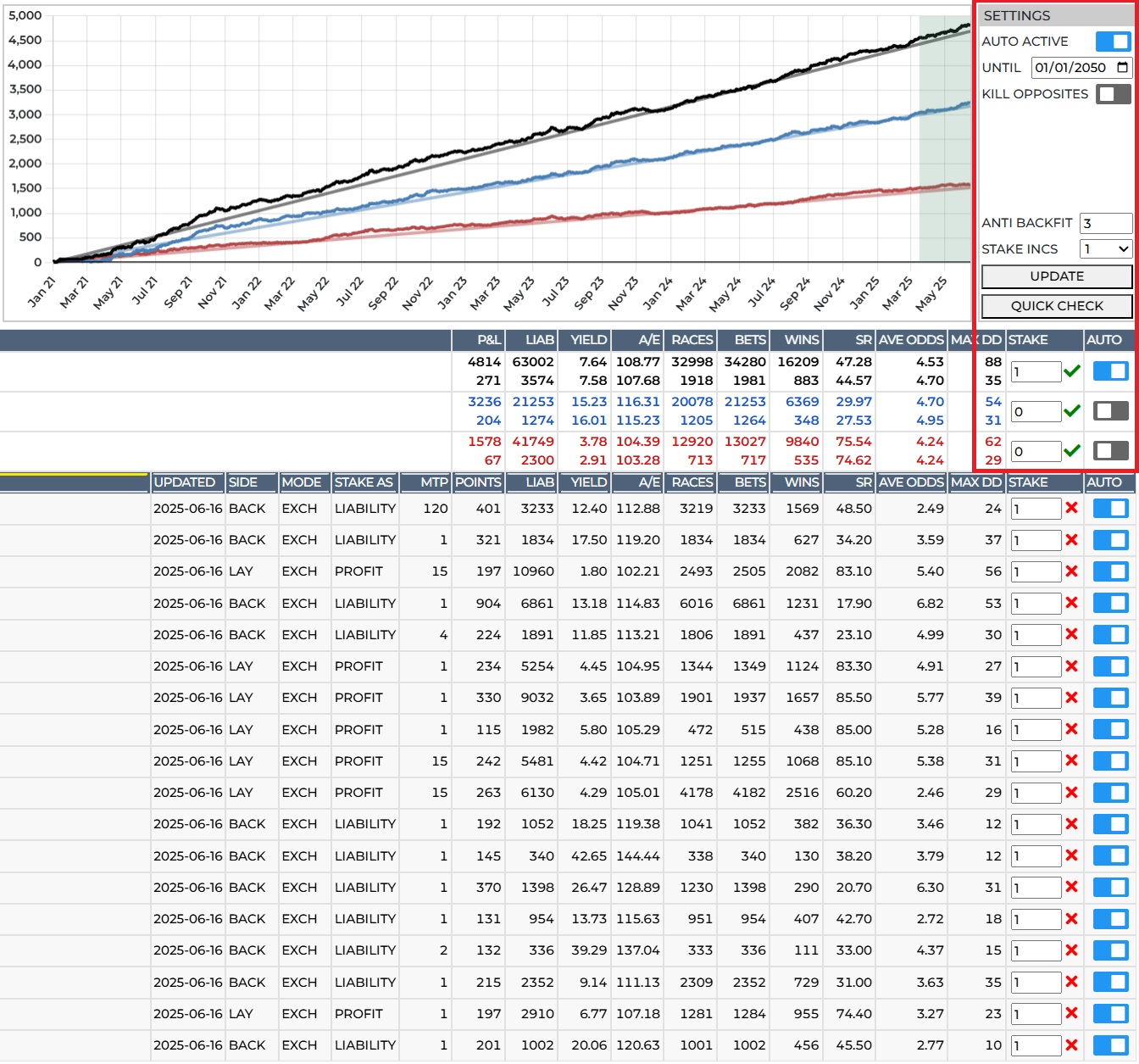Click the red X in the row with liability 10960
Image resolution: width=1139 pixels, height=1064 pixels.
pos(1071,571)
